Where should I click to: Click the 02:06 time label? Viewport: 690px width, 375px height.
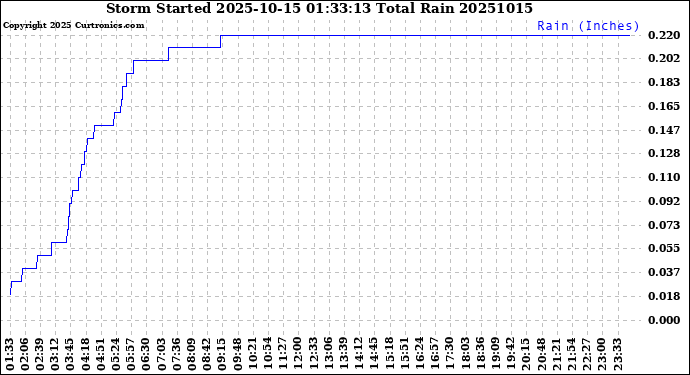pyautogui.click(x=26, y=355)
